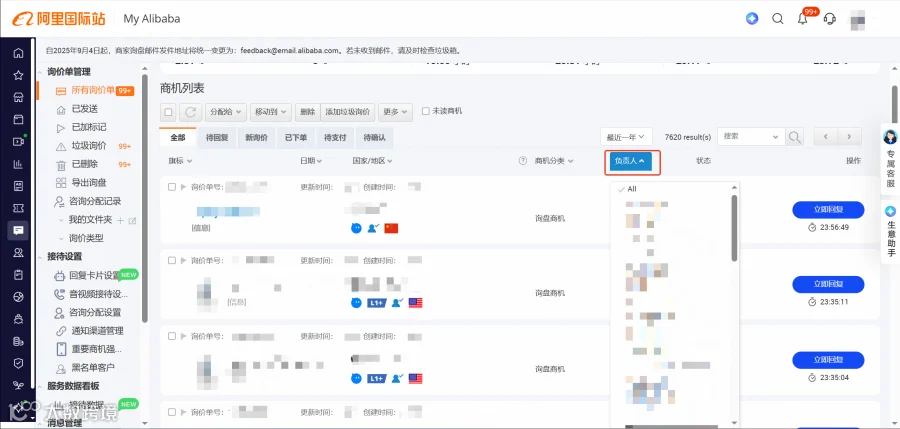The image size is (900, 429).
Task: Open the 最近一年 time range dropdown
Action: click(626, 137)
